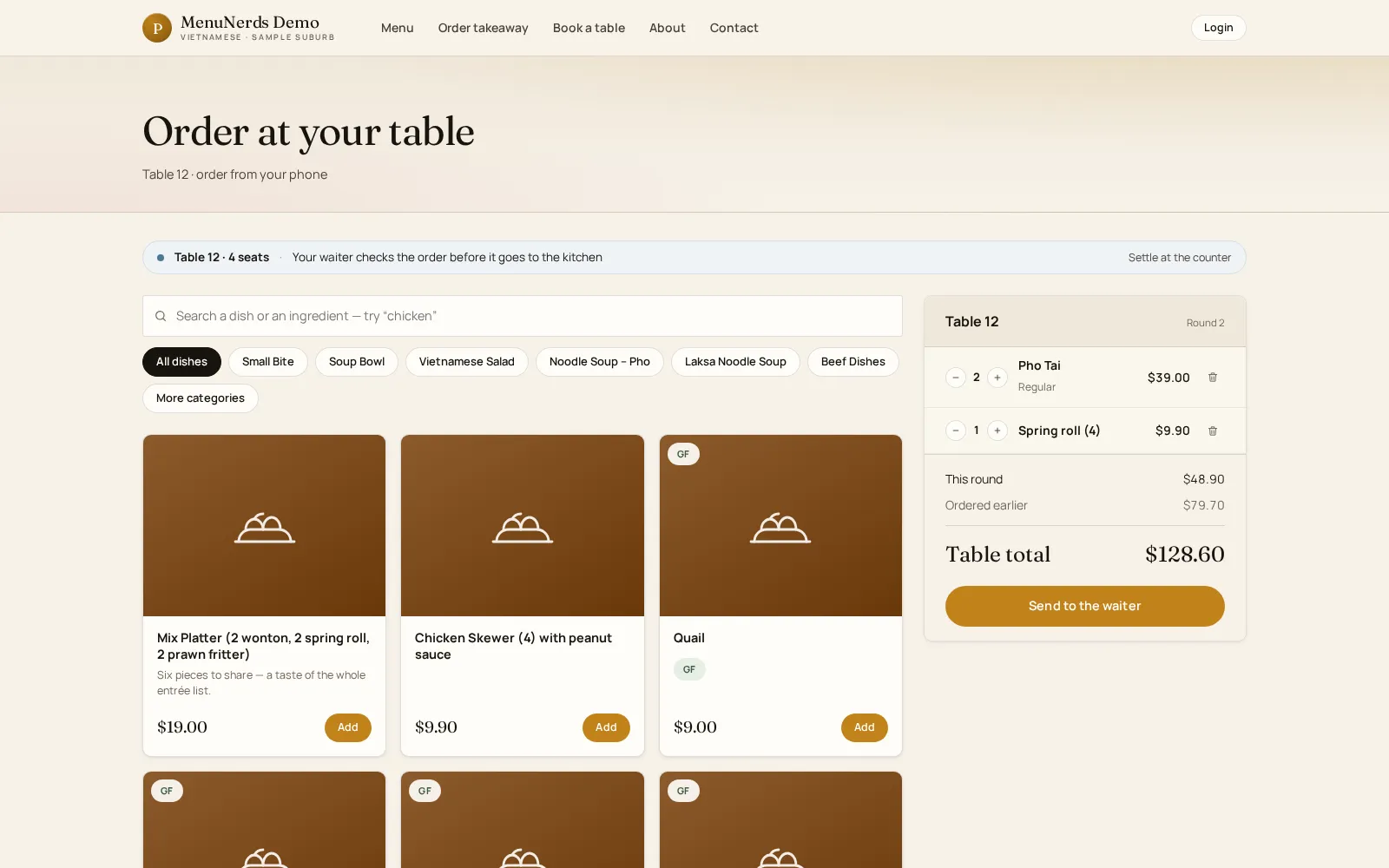
Task: Click the Ordered earlier $79.70 amount
Action: (1204, 505)
